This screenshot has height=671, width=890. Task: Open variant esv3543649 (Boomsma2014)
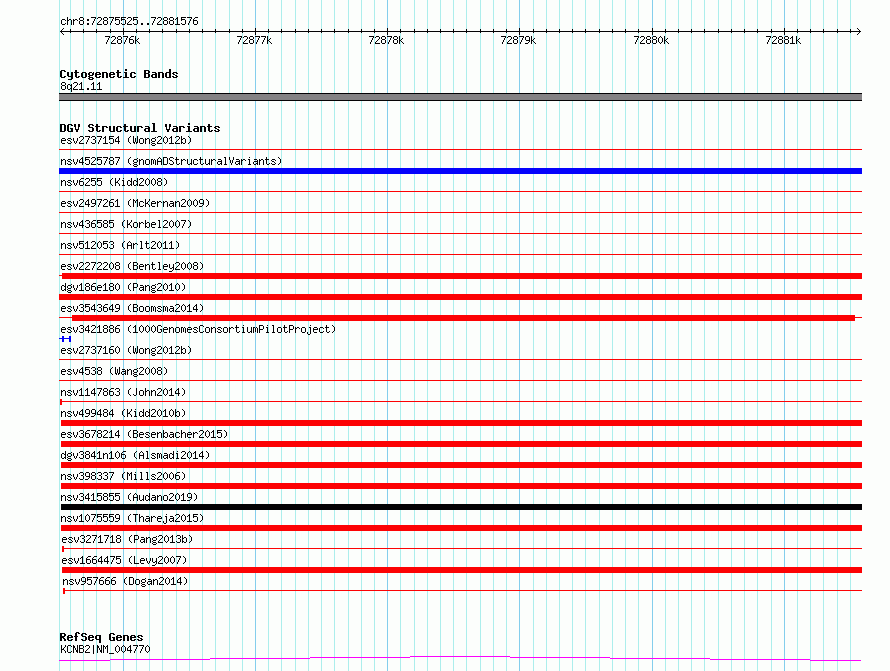pos(132,308)
